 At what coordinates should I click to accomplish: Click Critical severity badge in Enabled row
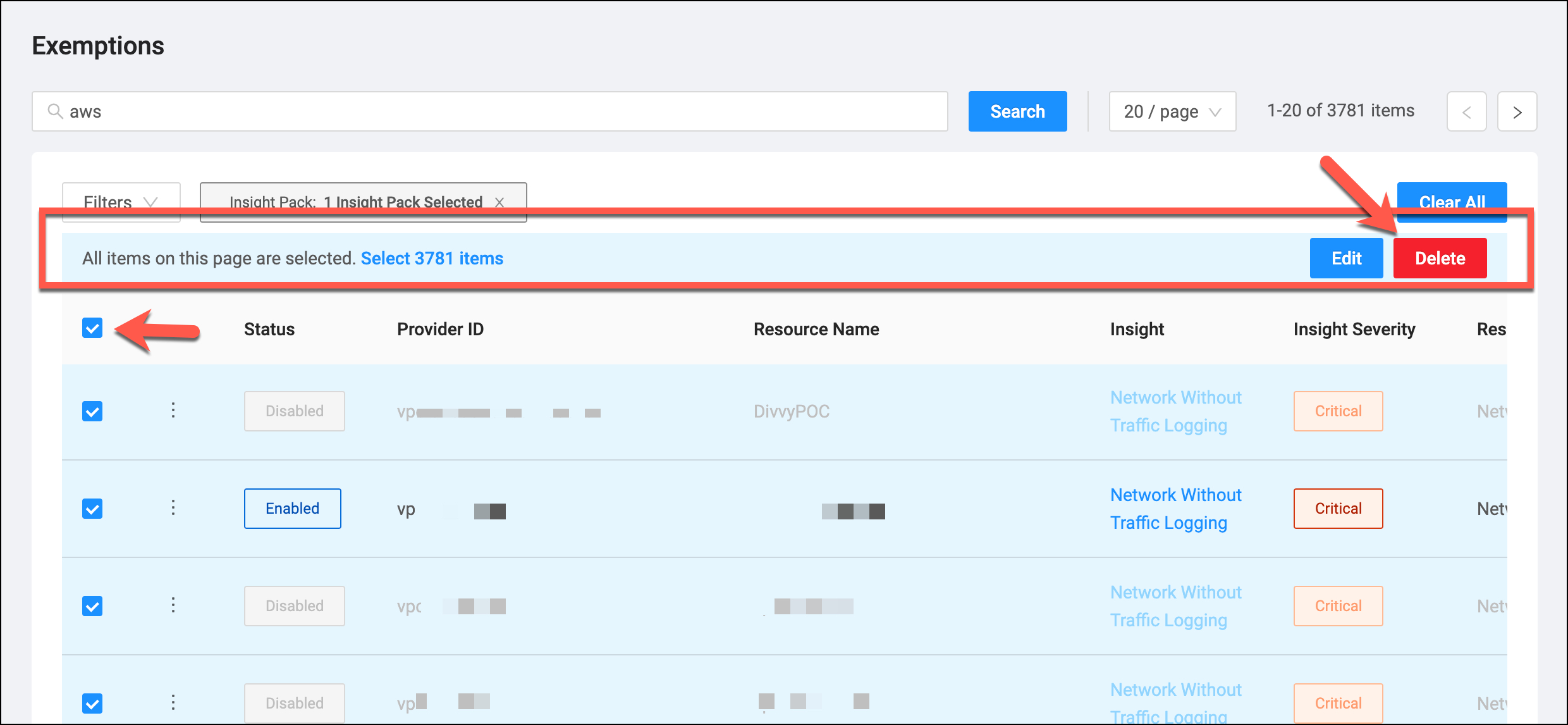coord(1338,509)
